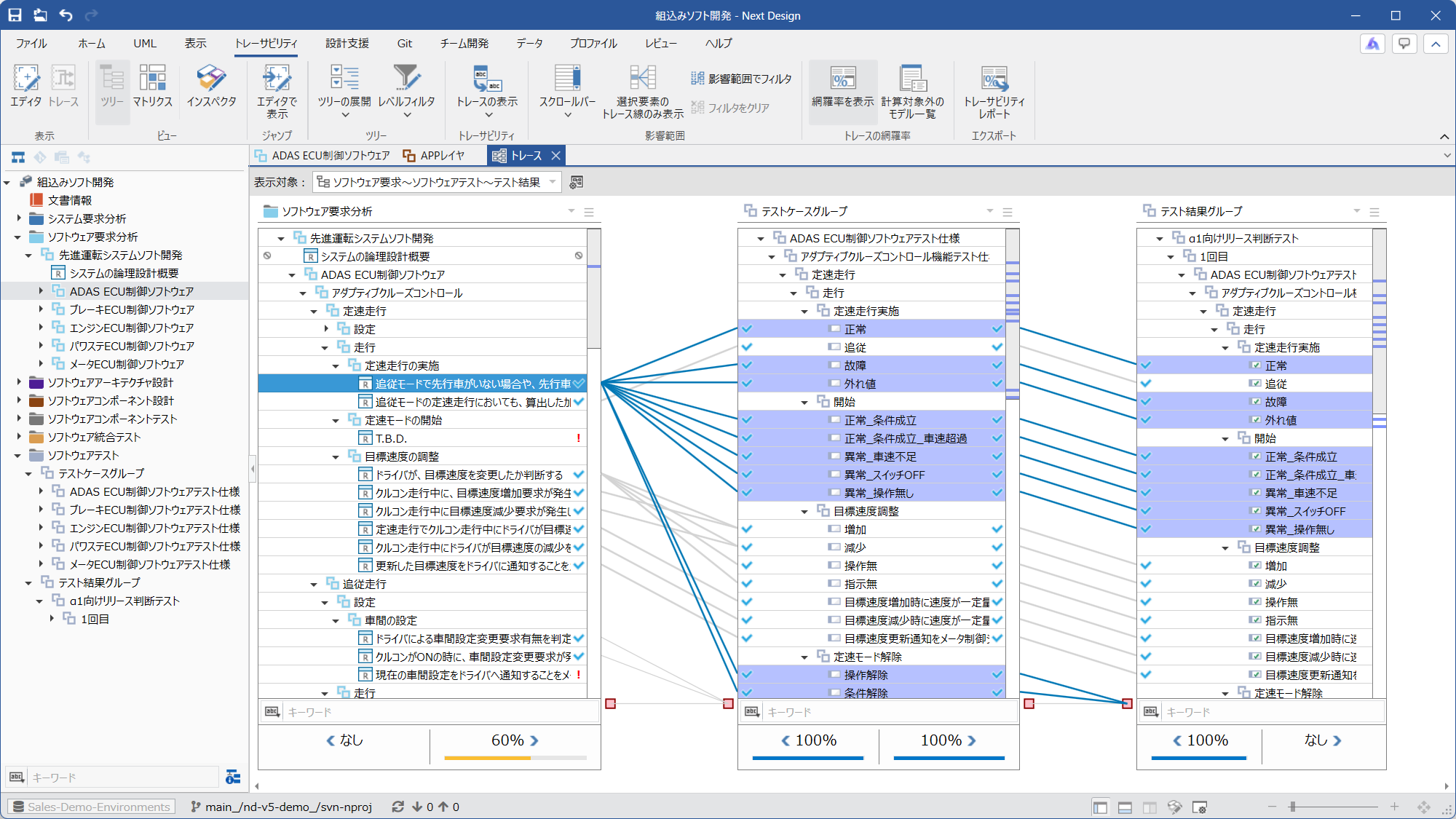Click the scrollbar ribbon icon
1456x819 pixels.
pyautogui.click(x=567, y=79)
